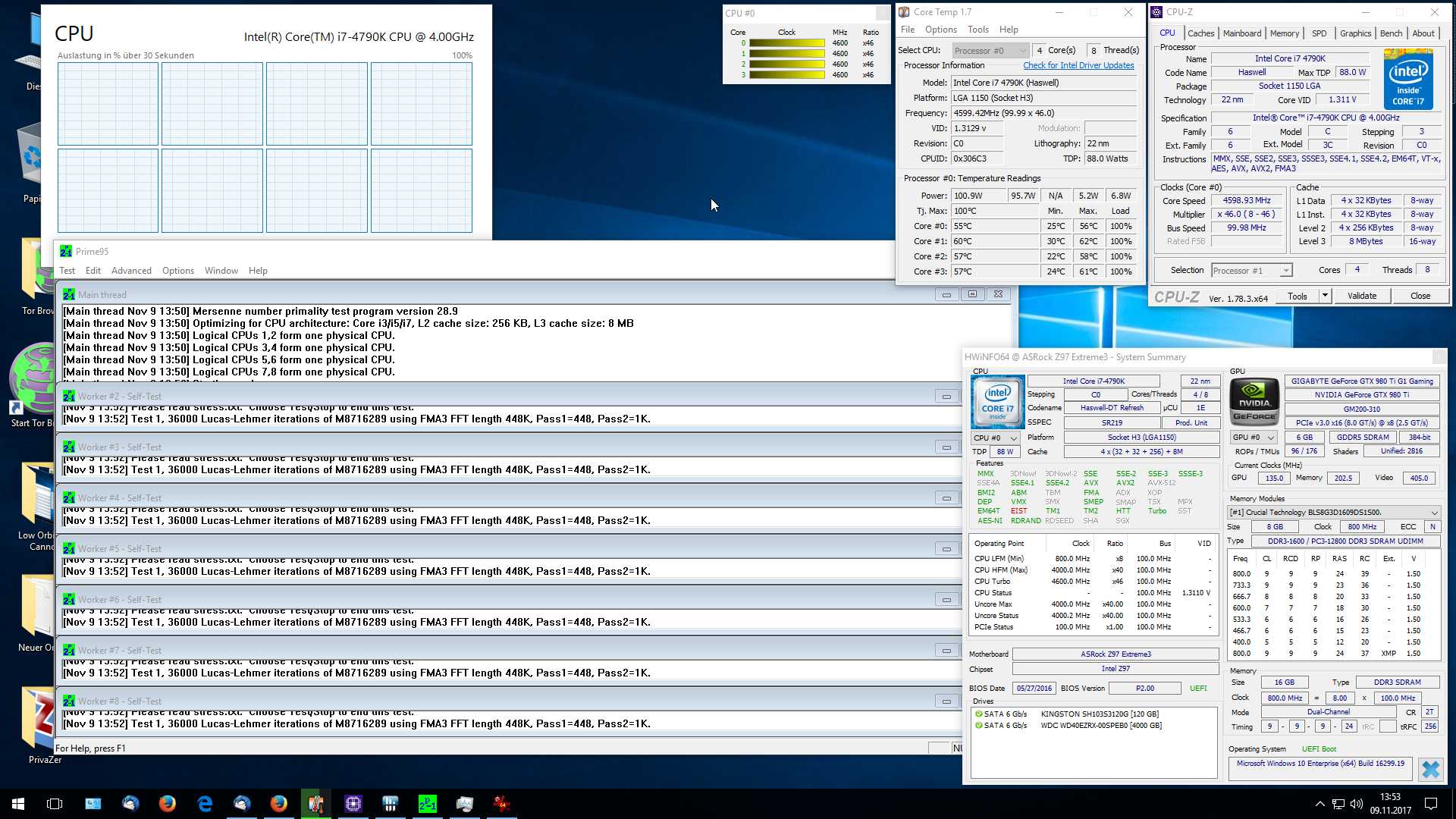Click Check for Intel Driver Updates link

coord(1078,65)
